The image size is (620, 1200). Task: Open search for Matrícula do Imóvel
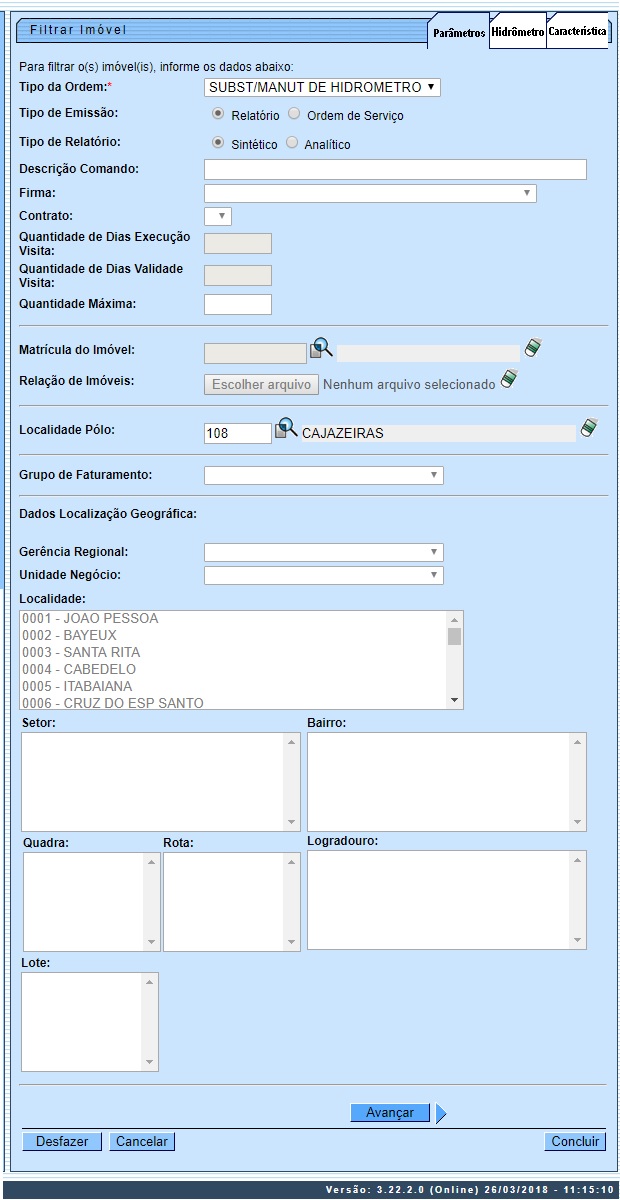[x=321, y=349]
